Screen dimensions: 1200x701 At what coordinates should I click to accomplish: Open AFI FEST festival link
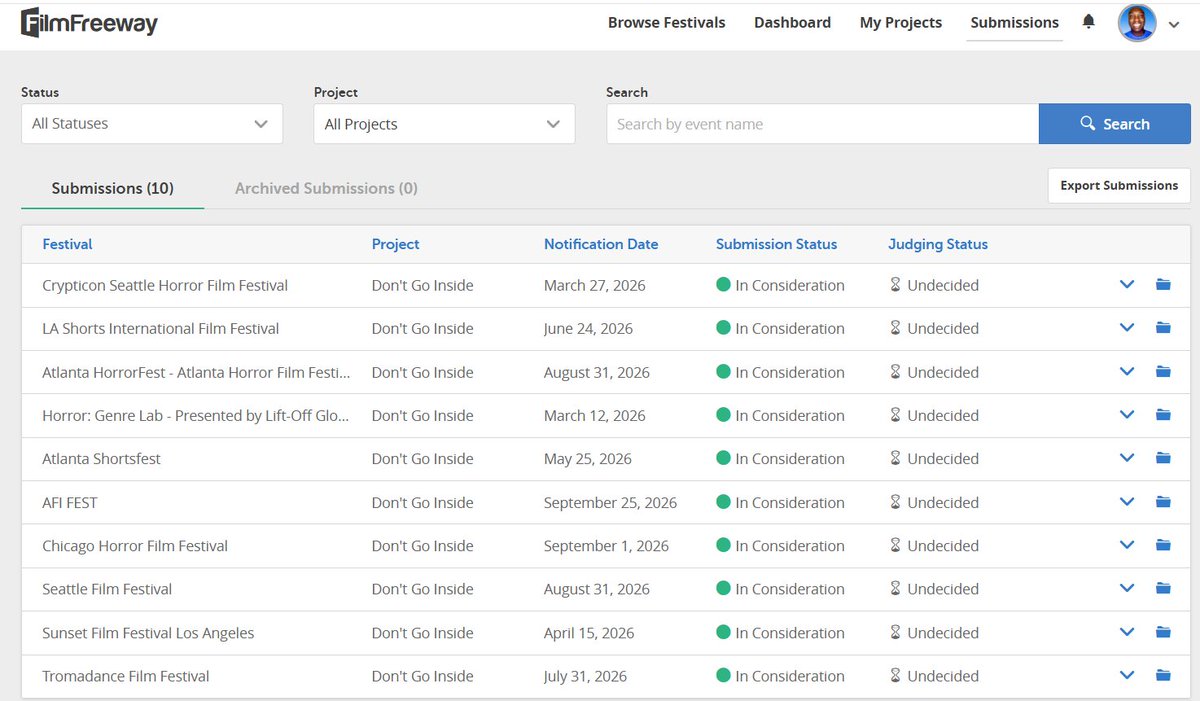point(70,502)
